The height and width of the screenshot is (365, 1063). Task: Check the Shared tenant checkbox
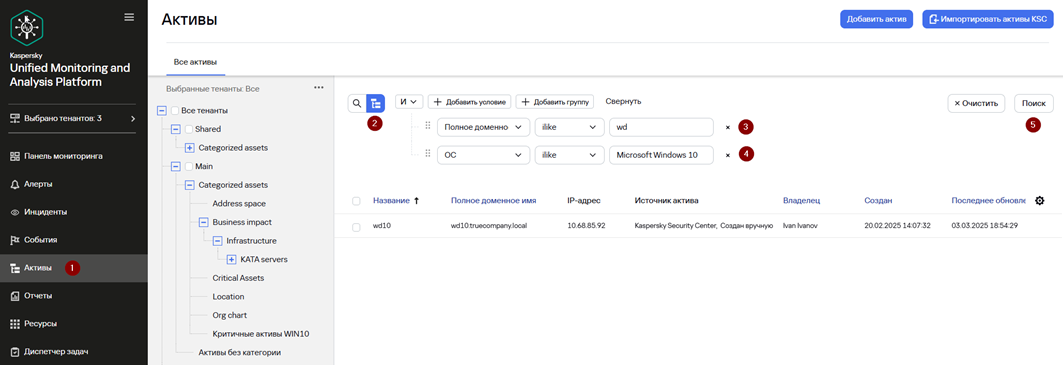[189, 129]
